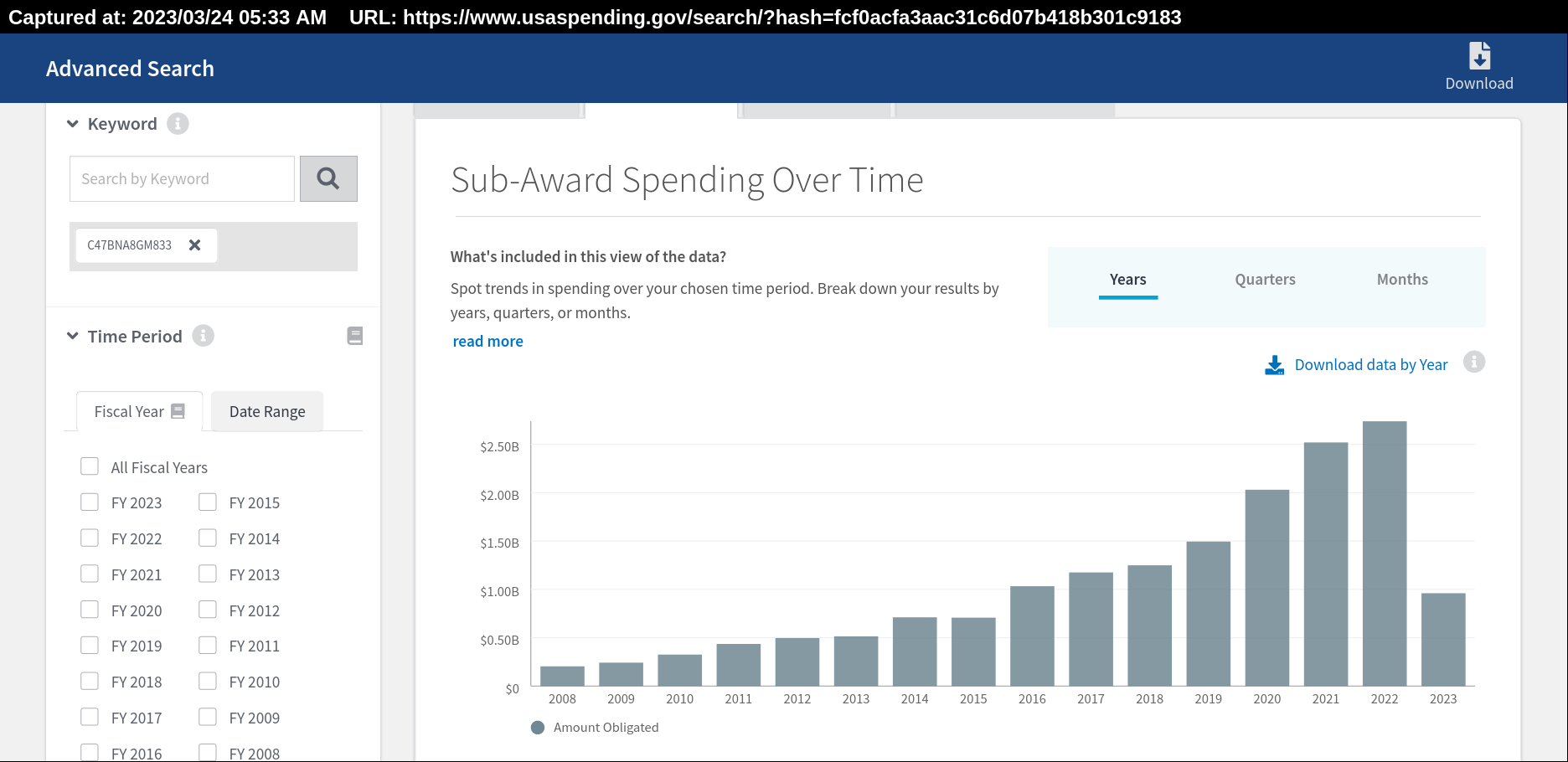The height and width of the screenshot is (762, 1568).
Task: Click the Download data by Year link
Action: (1371, 365)
